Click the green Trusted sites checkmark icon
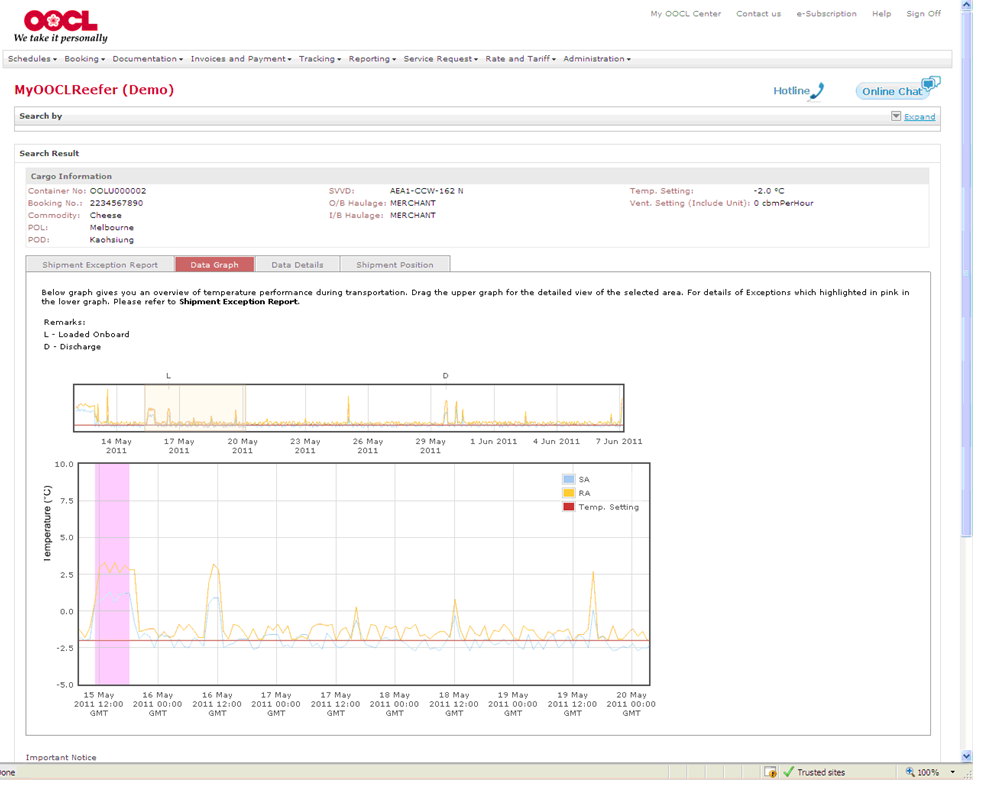The width and height of the screenshot is (981, 787). coord(788,772)
